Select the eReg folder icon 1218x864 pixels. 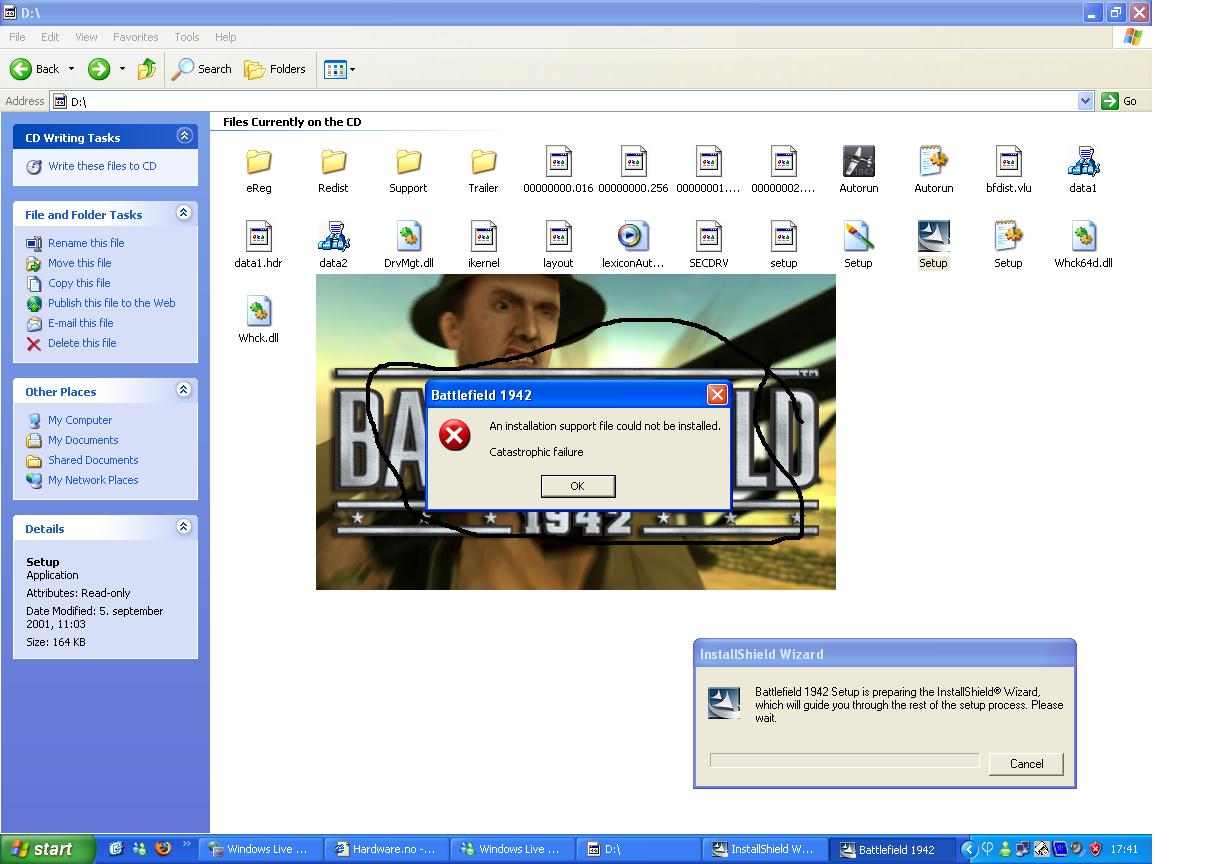click(258, 161)
